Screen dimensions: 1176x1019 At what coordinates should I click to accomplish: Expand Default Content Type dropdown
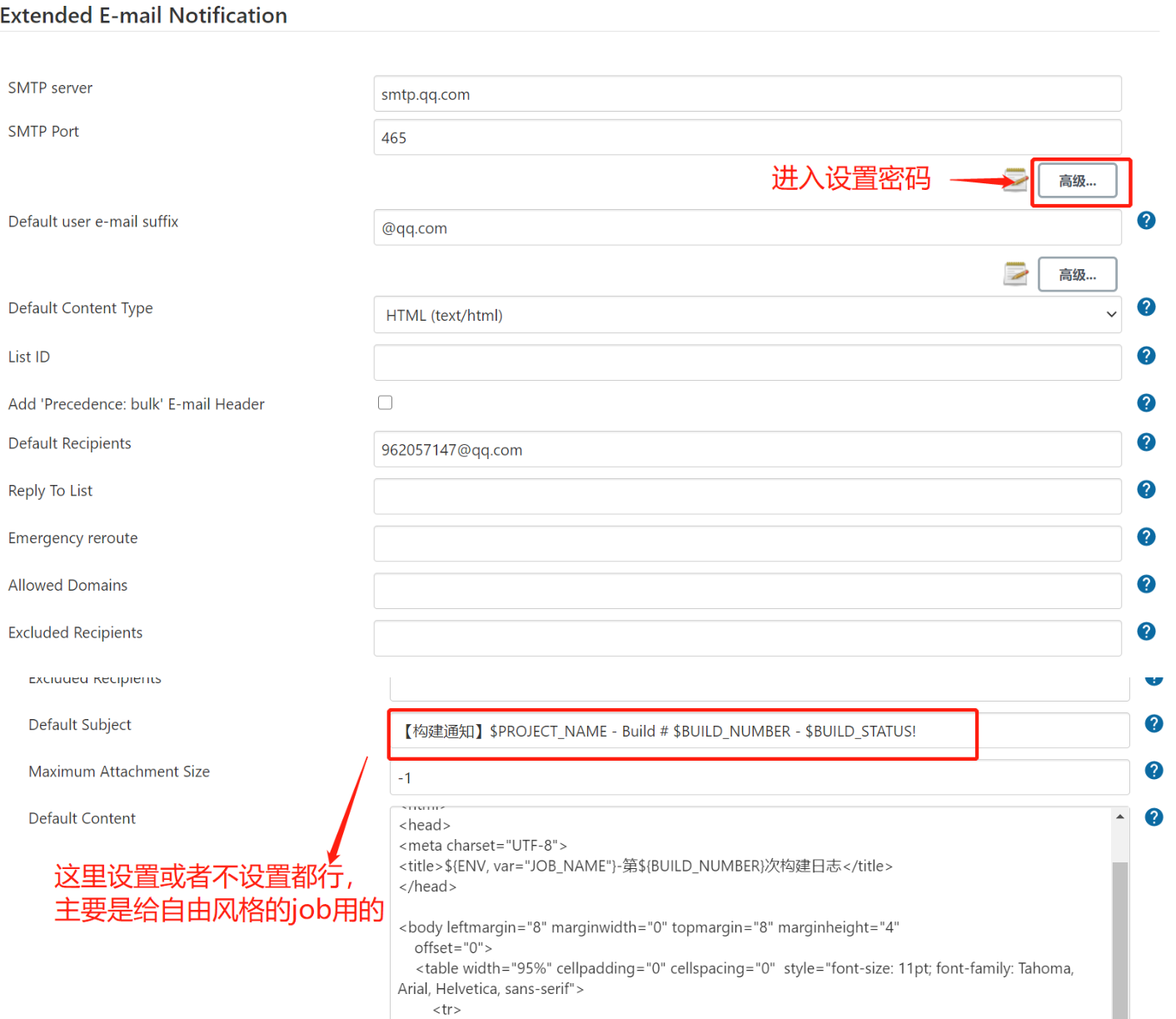747,315
